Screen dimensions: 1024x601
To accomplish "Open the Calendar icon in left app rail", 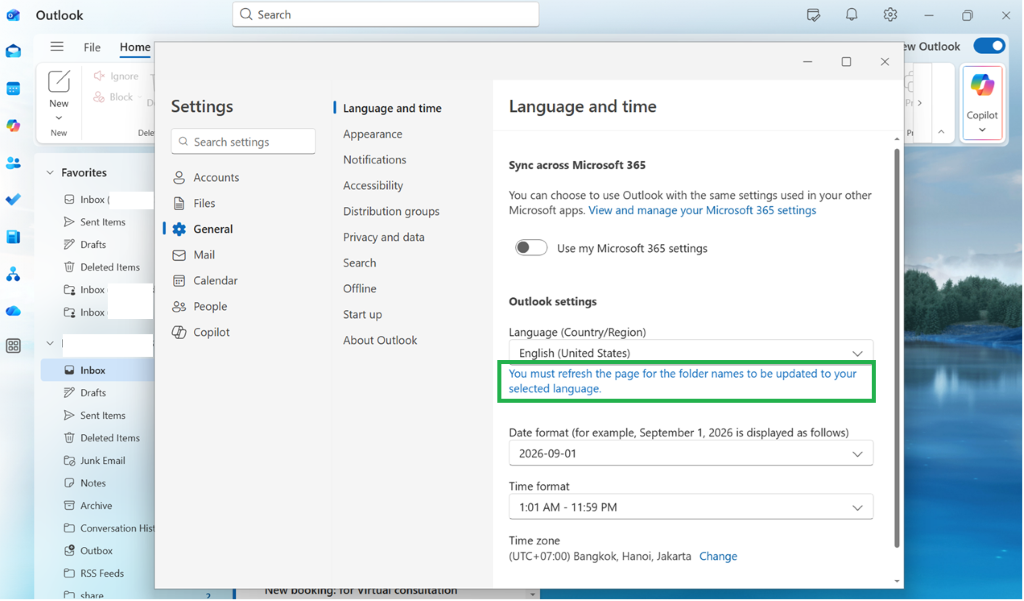I will point(13,89).
